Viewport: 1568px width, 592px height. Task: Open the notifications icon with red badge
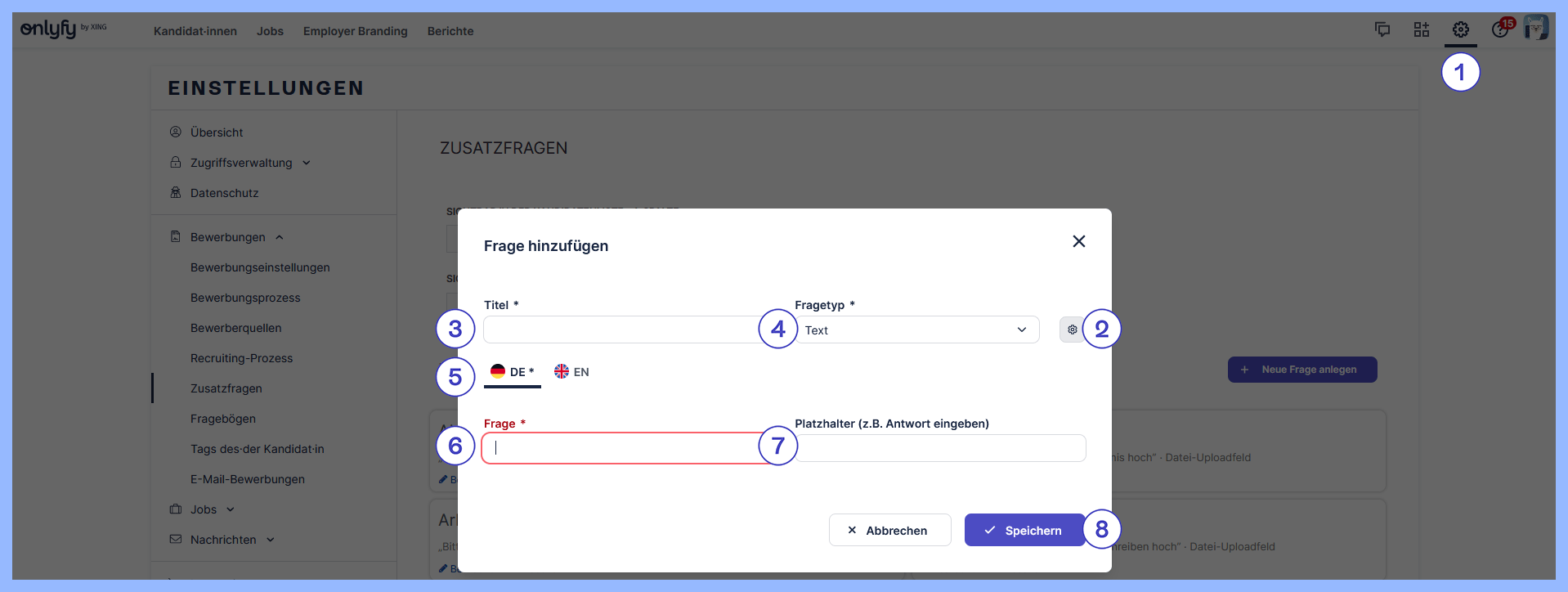click(x=1500, y=29)
